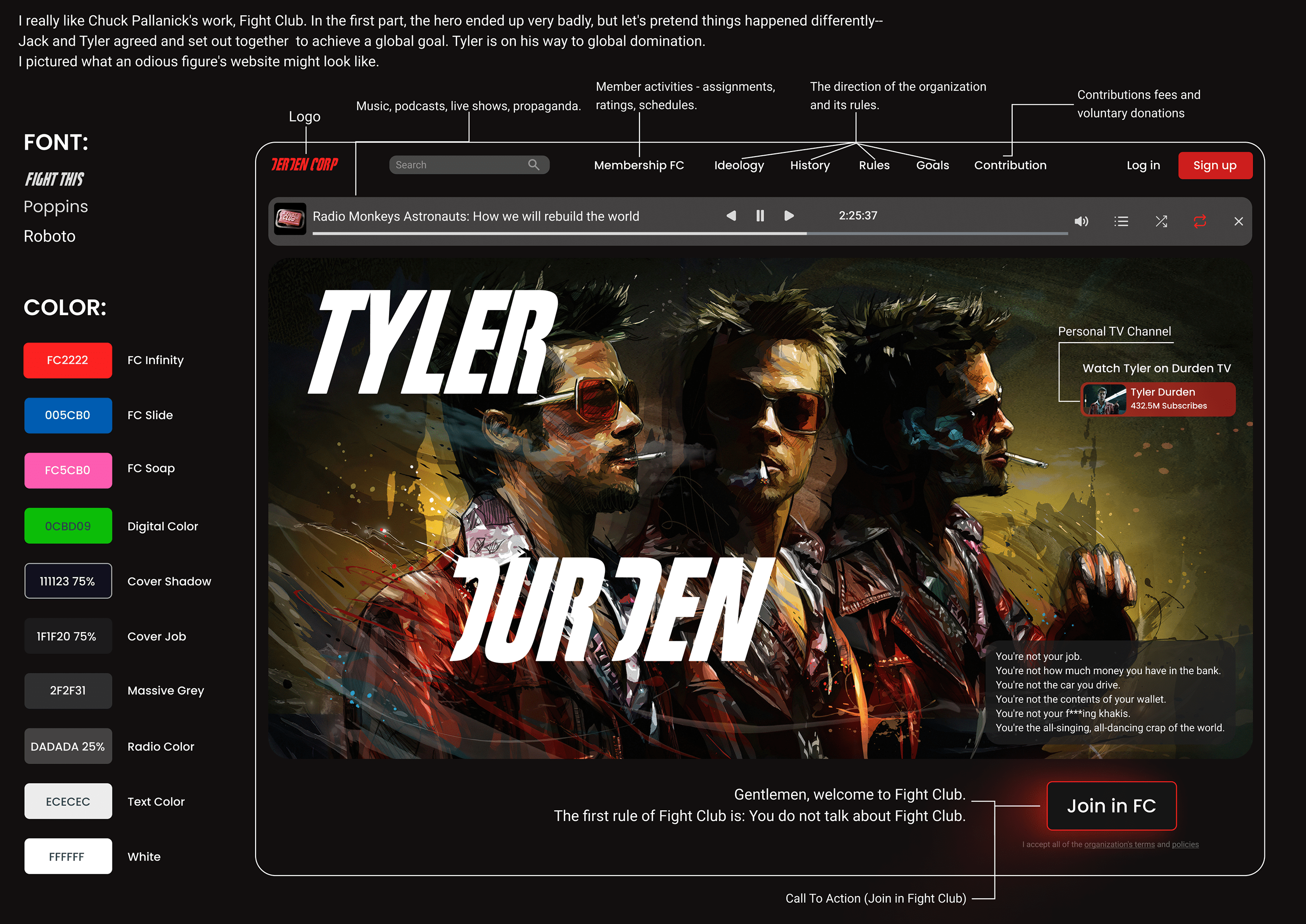Open the Membership FC menu
This screenshot has width=1306, height=924.
[x=639, y=165]
